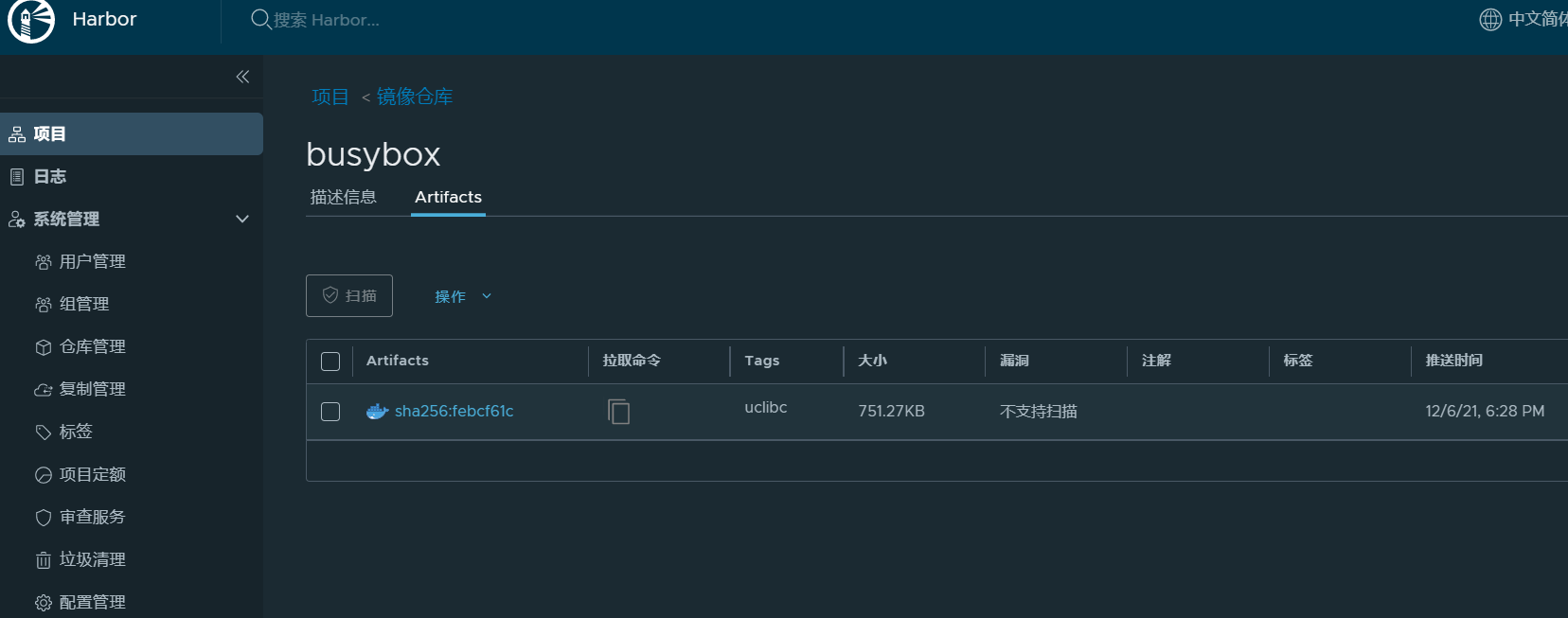Click the 仓库管理 cube icon

coord(44,347)
